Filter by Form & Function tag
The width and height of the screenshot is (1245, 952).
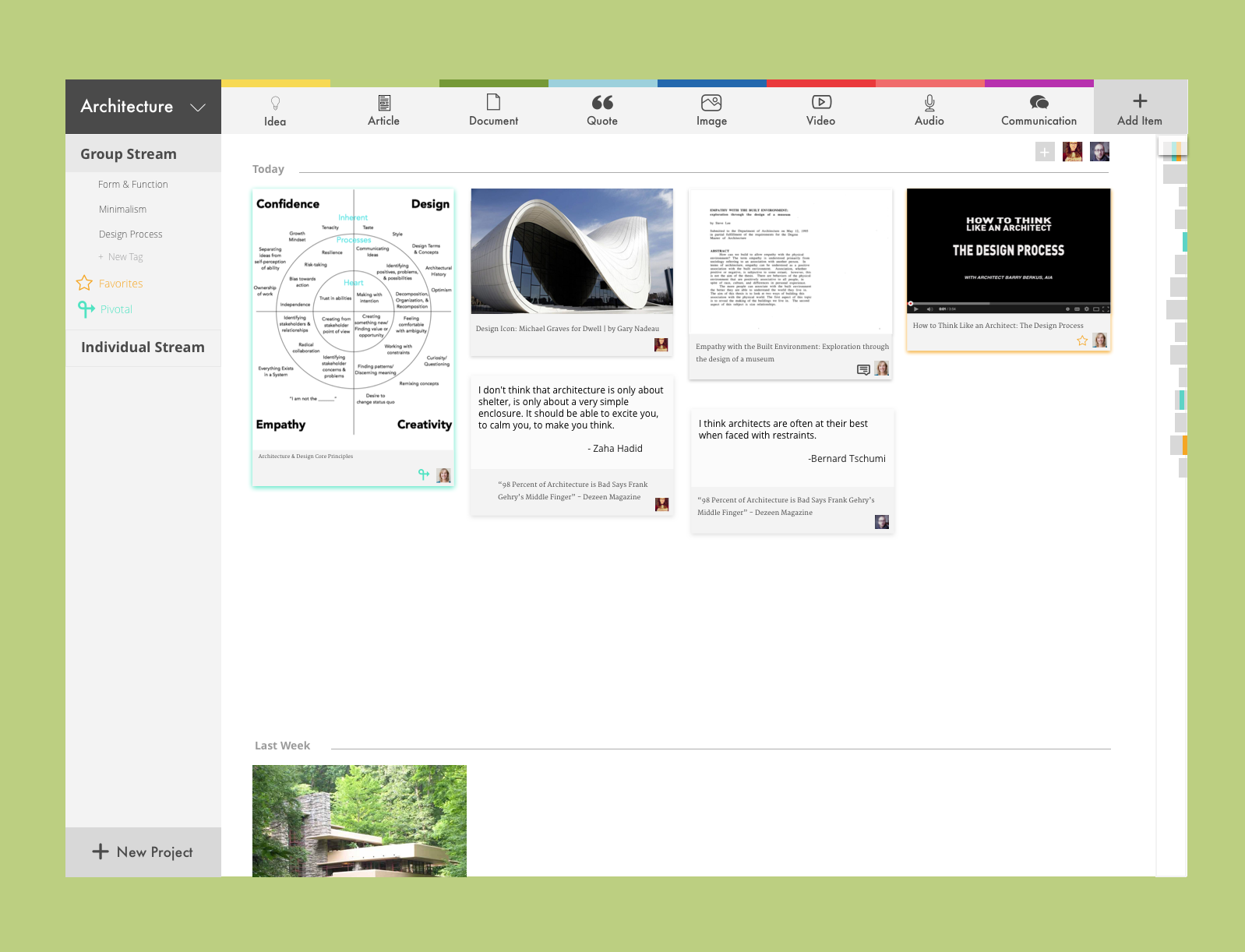[133, 185]
